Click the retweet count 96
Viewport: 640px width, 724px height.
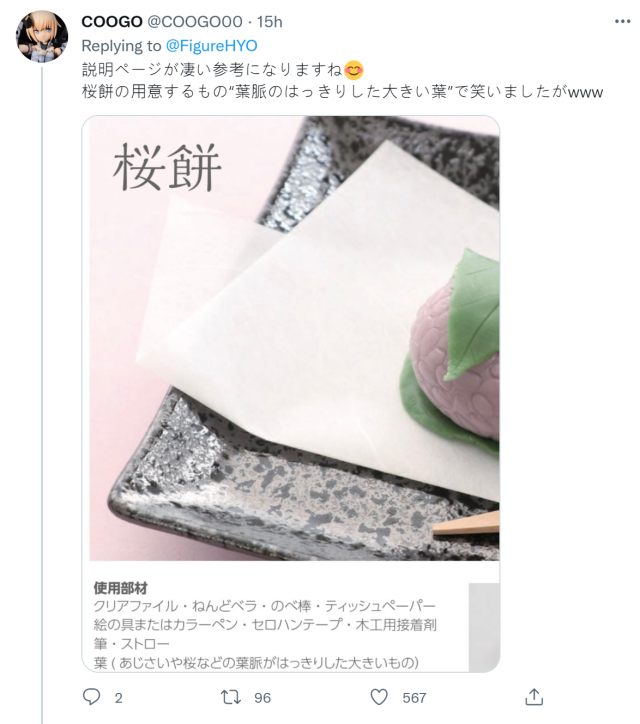[x=262, y=698]
